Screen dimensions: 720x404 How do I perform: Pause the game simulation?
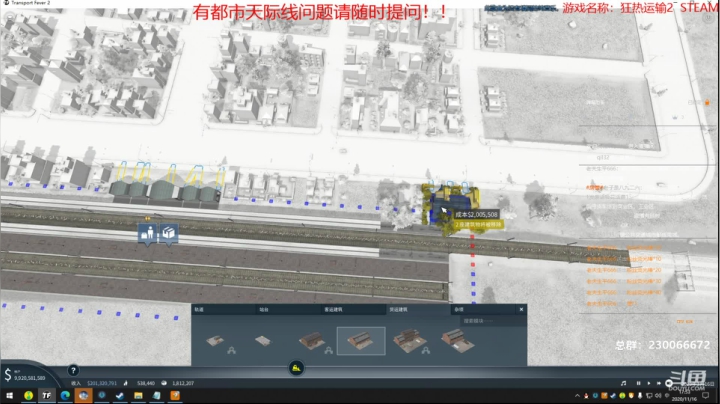point(638,383)
